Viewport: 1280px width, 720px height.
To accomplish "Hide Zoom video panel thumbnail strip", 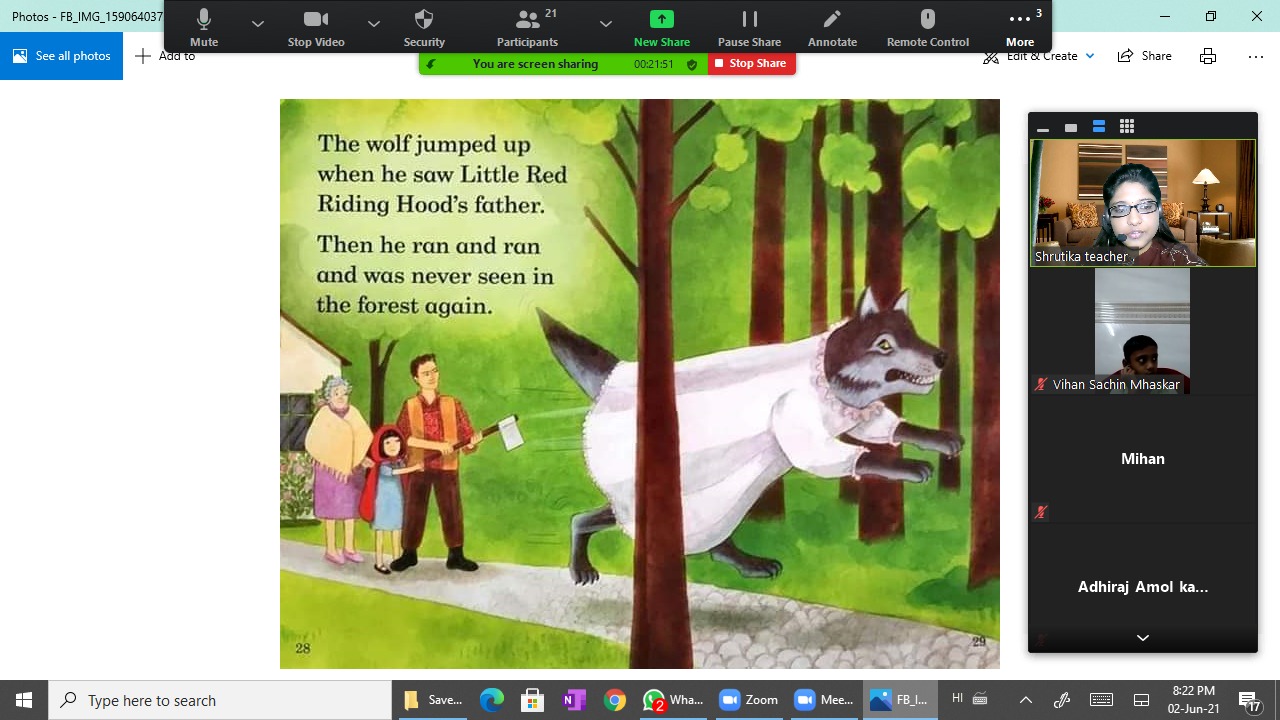I will (1043, 127).
